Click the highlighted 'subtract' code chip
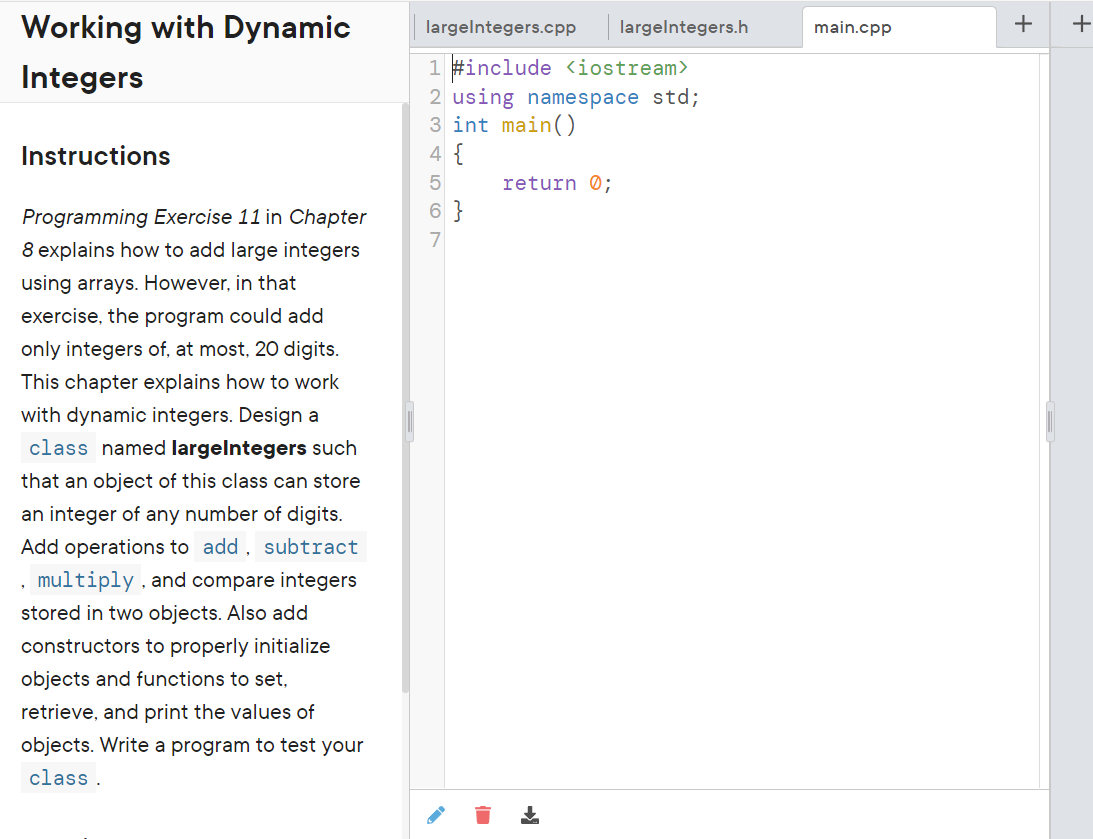 (x=310, y=547)
